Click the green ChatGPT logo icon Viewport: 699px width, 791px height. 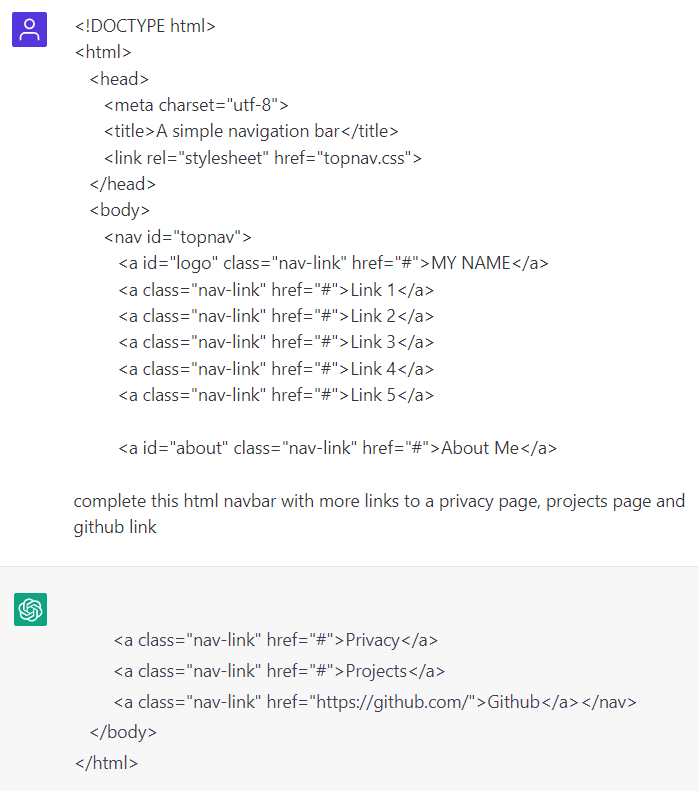30,609
